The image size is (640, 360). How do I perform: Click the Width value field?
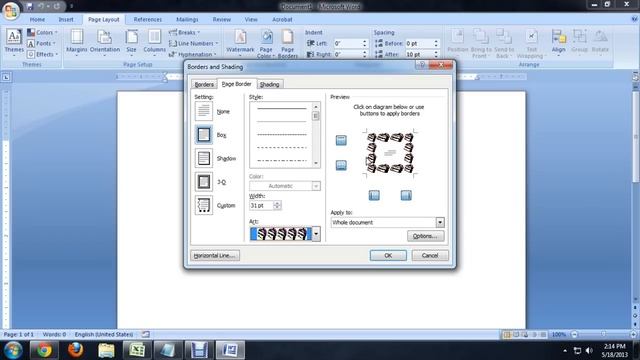pyautogui.click(x=261, y=205)
